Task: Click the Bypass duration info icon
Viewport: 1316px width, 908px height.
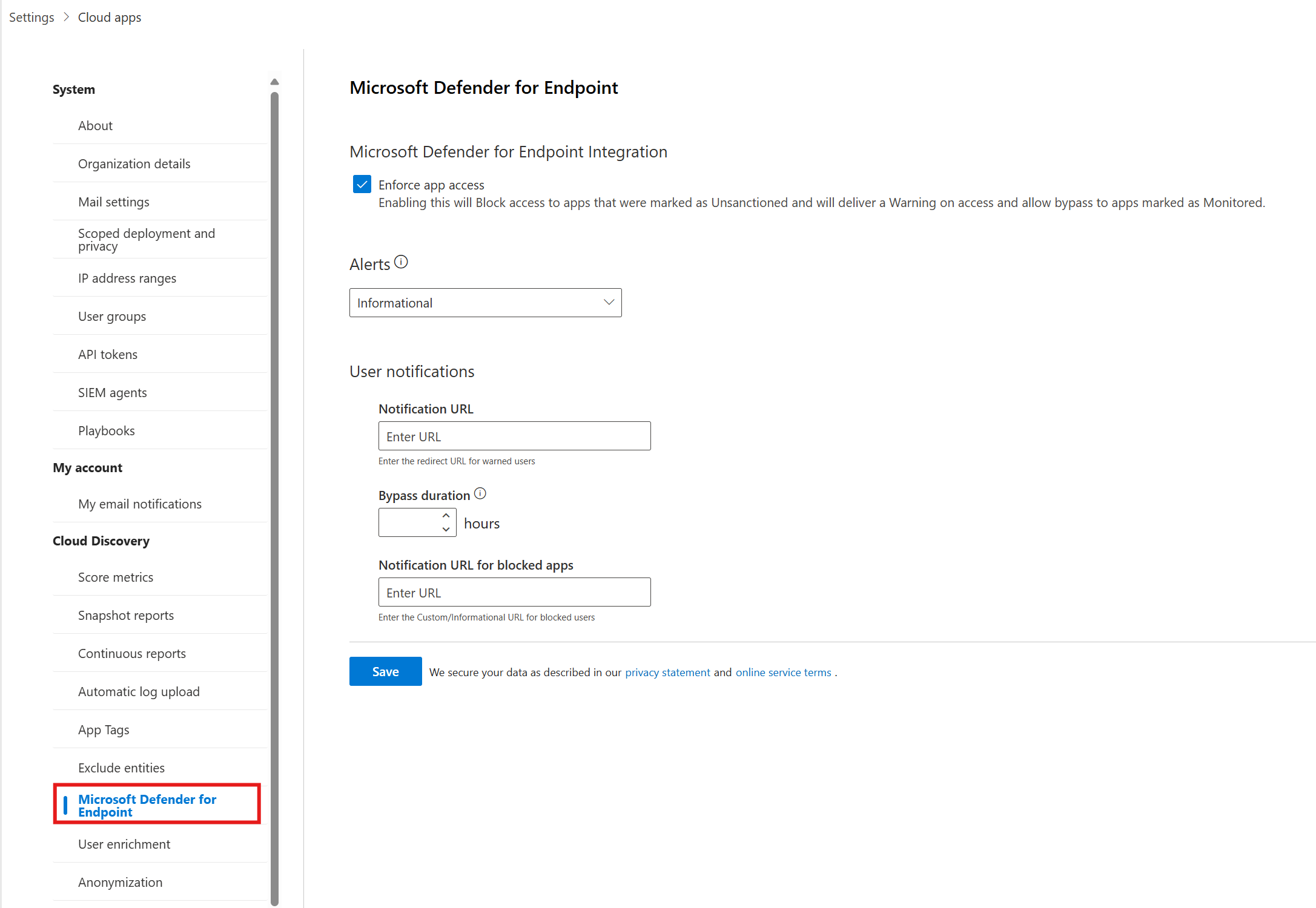Action: click(x=480, y=493)
